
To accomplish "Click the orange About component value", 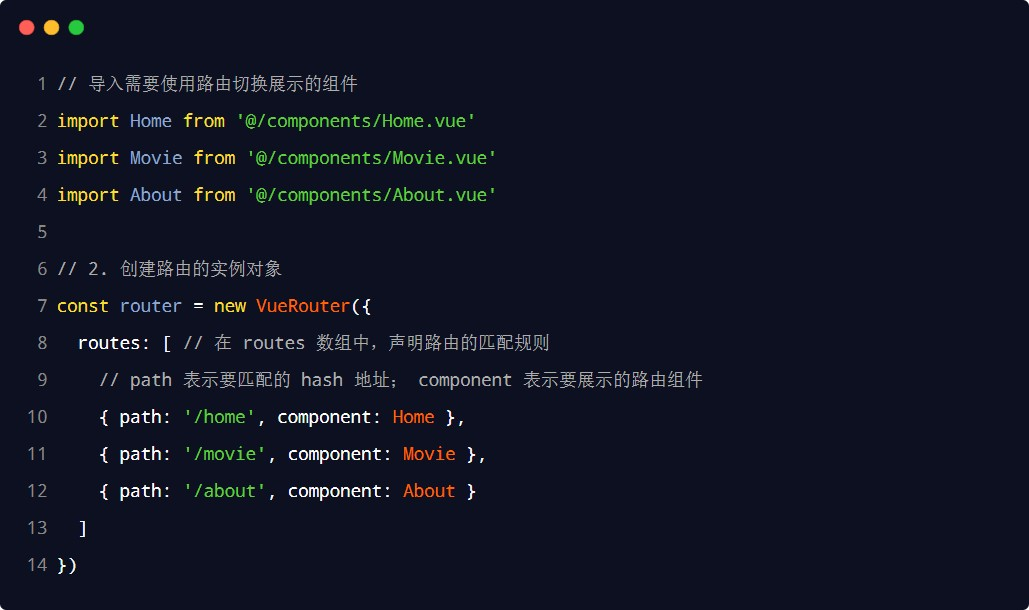I will tap(429, 491).
